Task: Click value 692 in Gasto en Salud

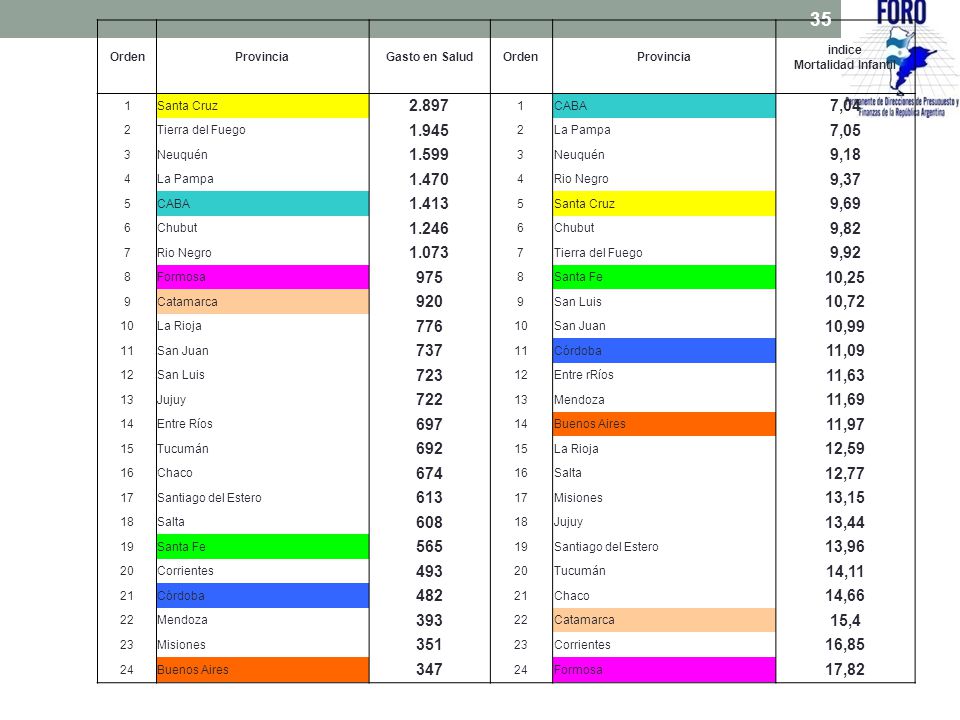Action: [429, 448]
